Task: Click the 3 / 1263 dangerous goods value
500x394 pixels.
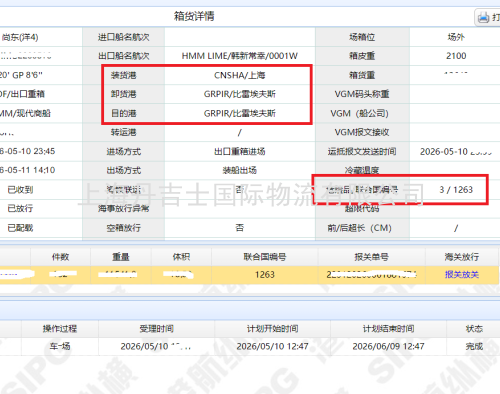Action: [456, 190]
